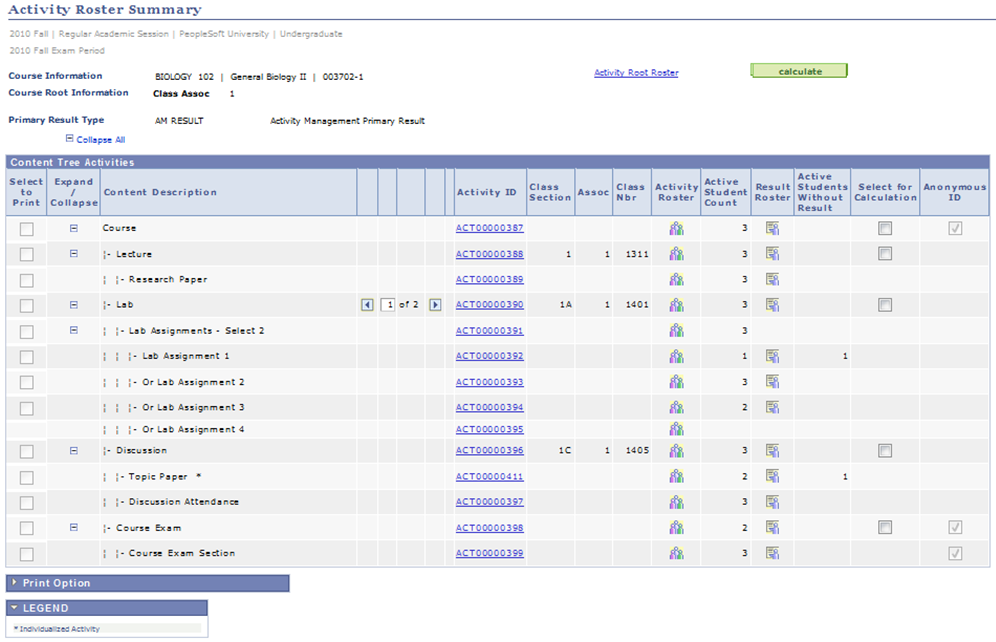Collapse the Course Exam tree node

[x=74, y=527]
